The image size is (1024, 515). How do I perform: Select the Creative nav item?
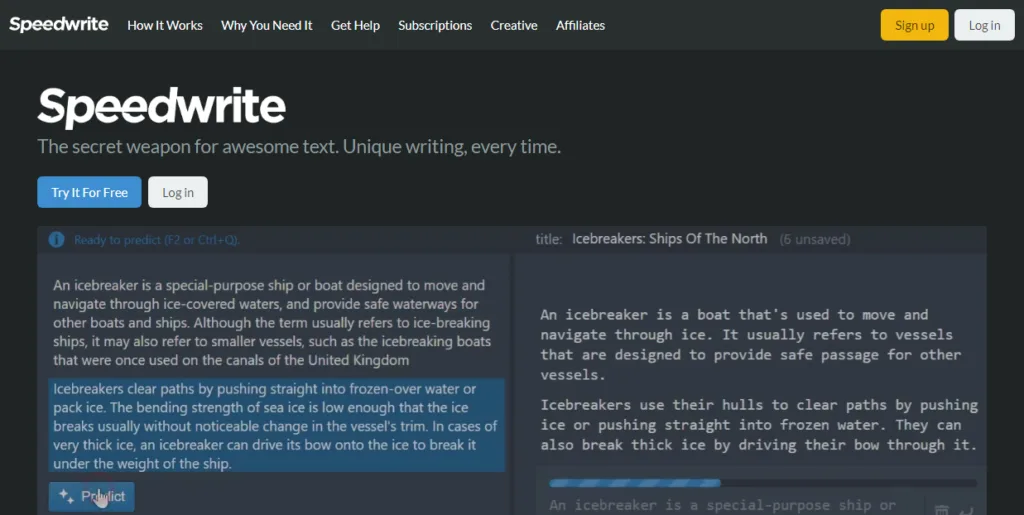pyautogui.click(x=514, y=25)
